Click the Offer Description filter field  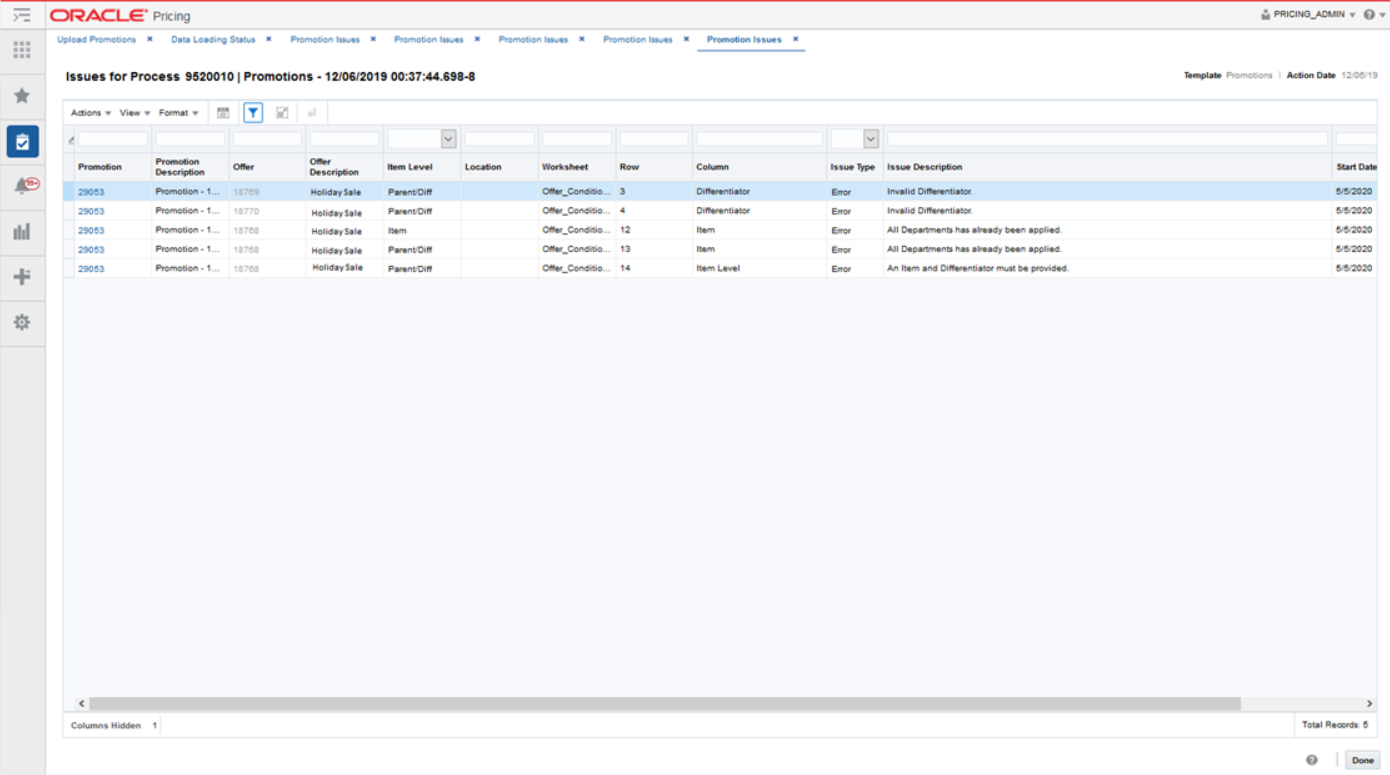coord(344,139)
